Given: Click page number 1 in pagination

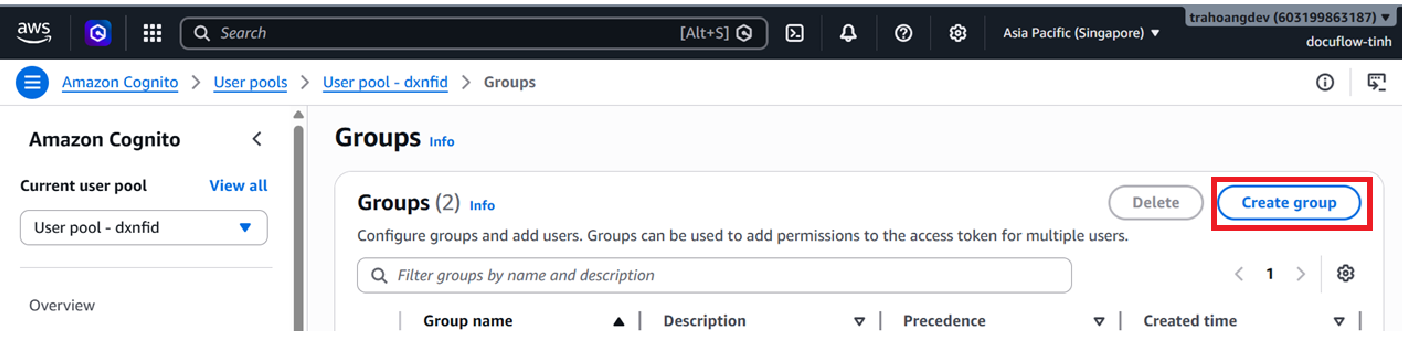Looking at the screenshot, I should pyautogui.click(x=1270, y=273).
